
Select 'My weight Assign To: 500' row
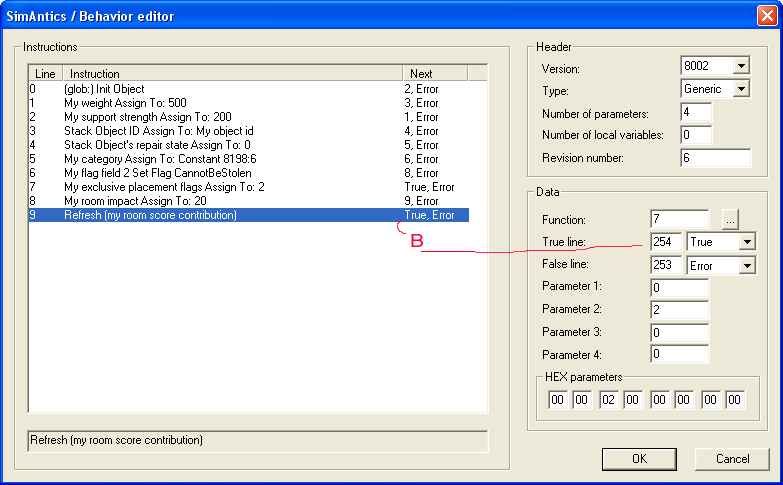[249, 103]
